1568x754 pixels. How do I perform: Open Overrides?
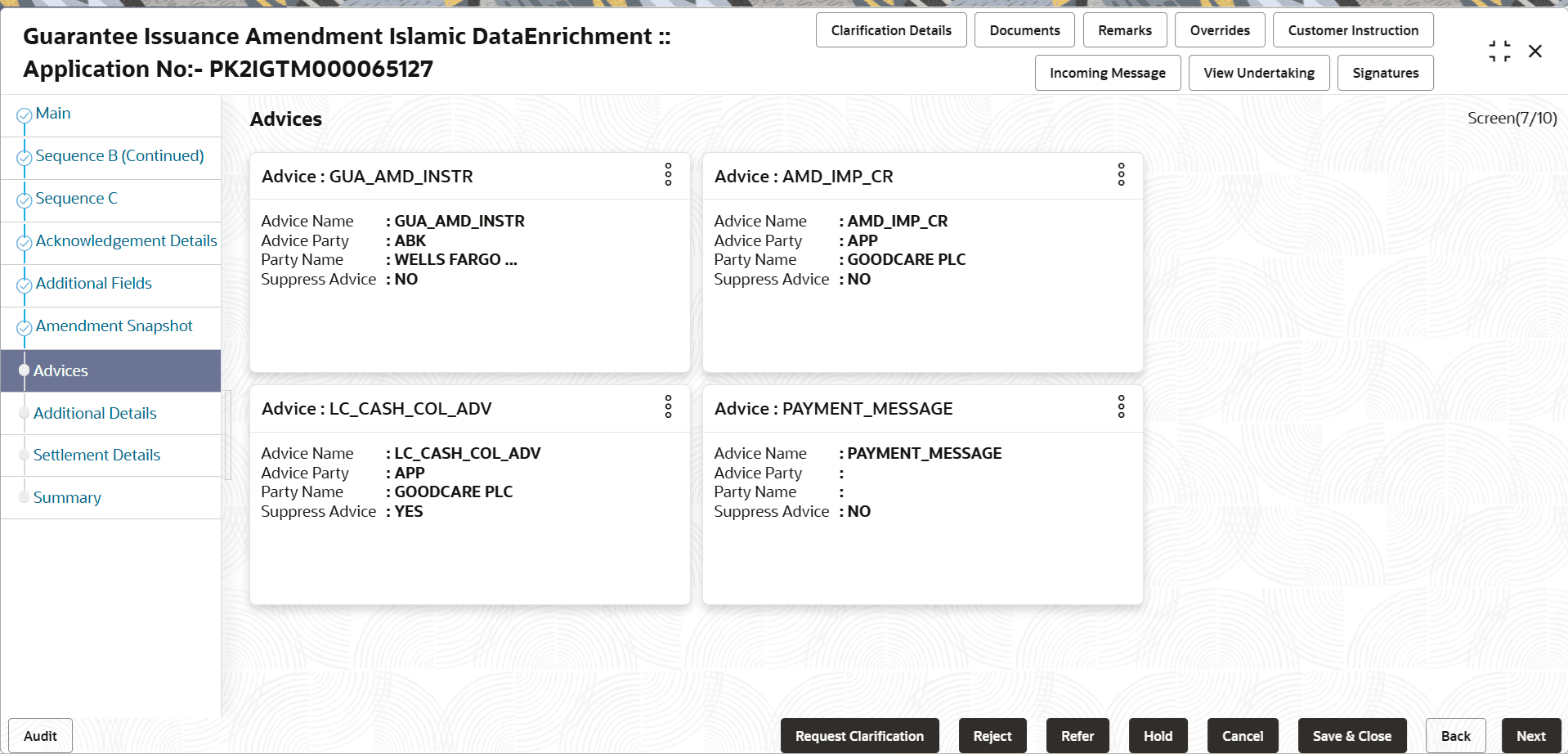1220,30
